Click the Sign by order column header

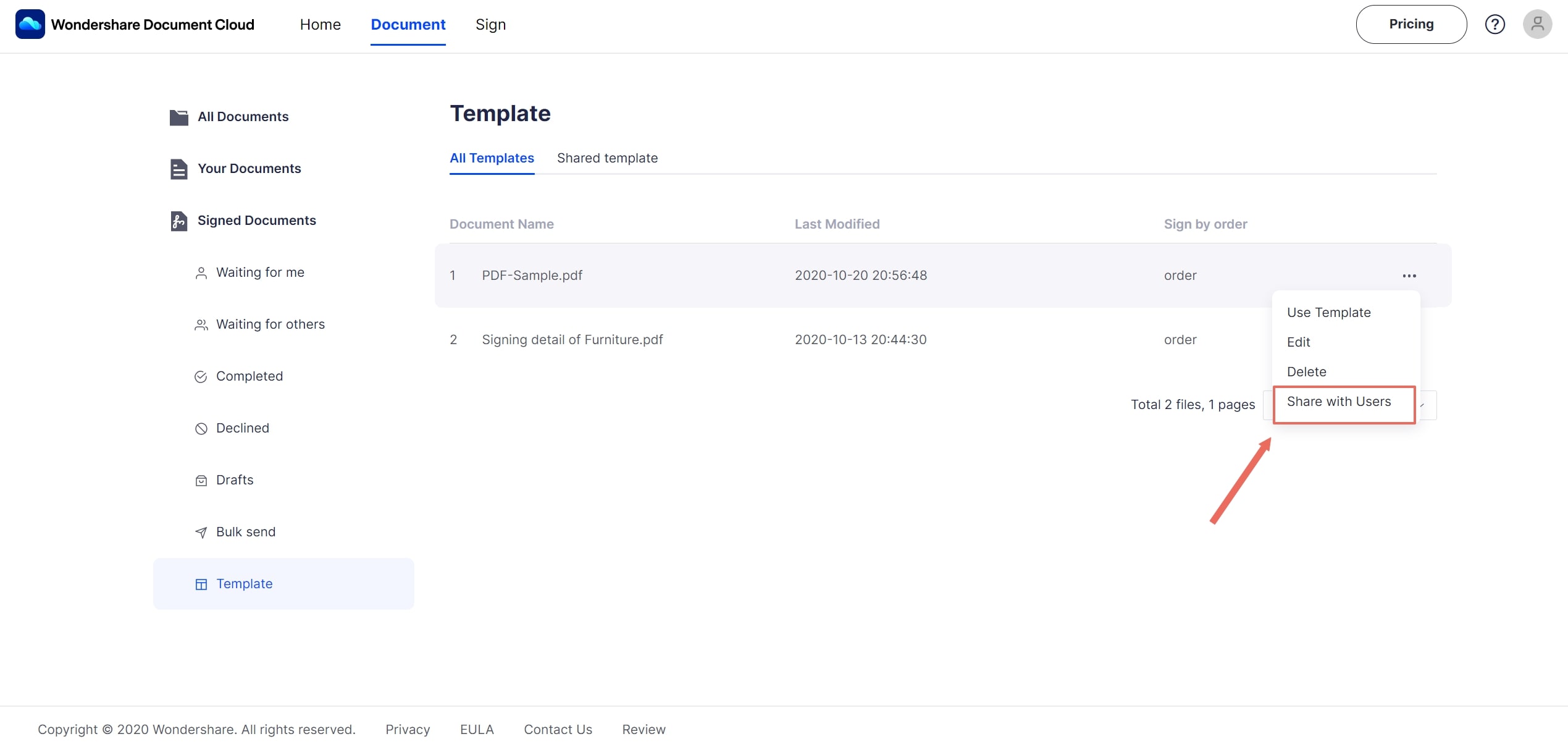coord(1205,224)
